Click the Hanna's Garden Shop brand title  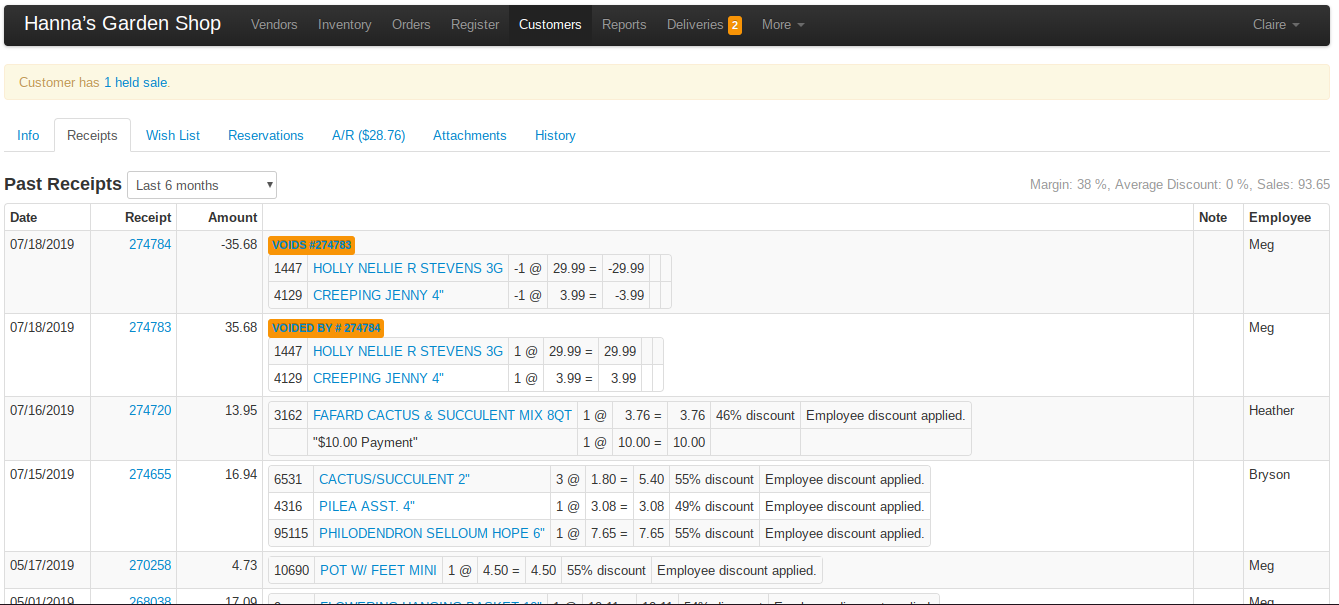tap(122, 24)
